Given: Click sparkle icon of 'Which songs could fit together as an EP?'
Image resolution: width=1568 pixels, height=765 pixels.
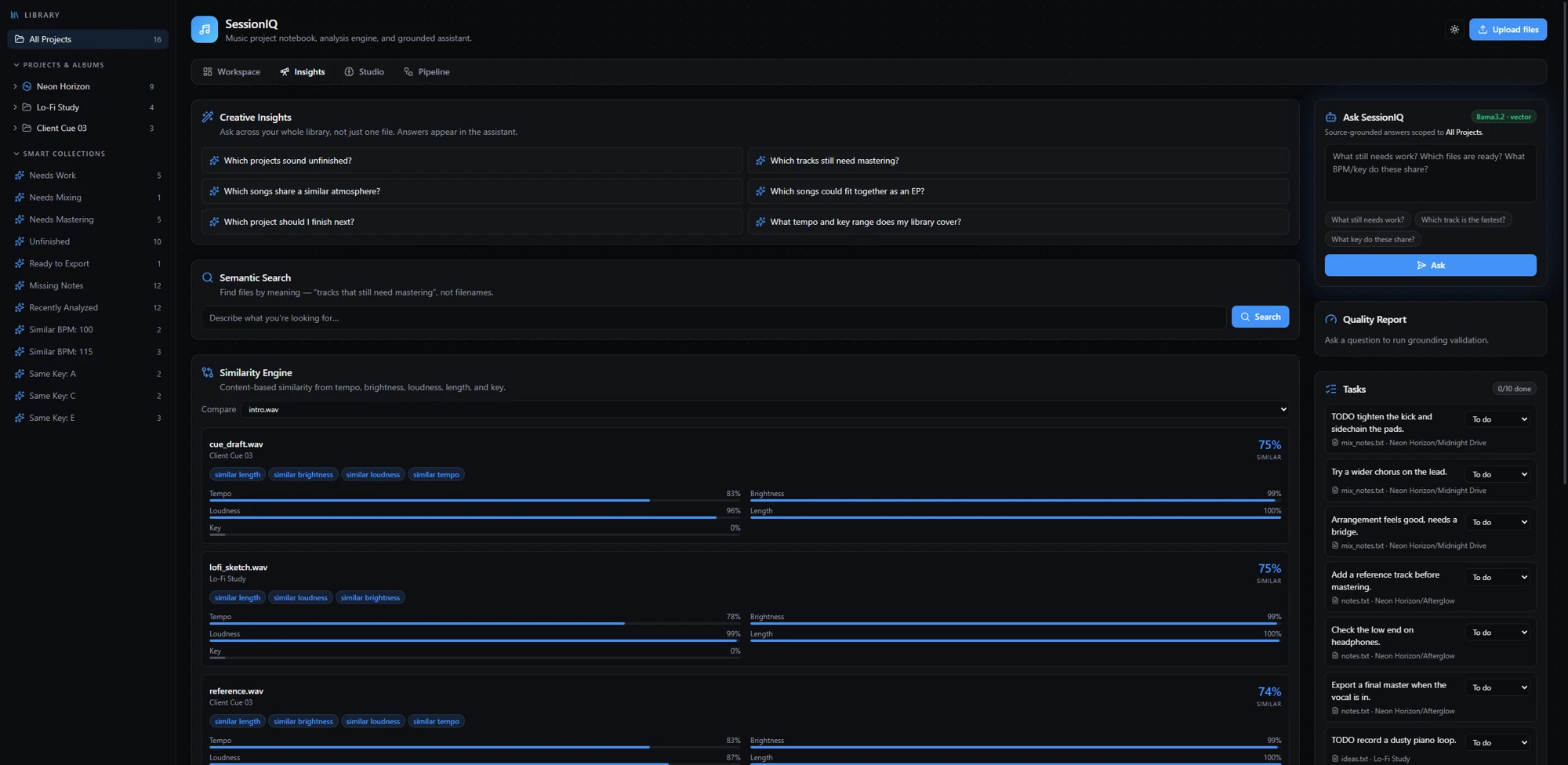Looking at the screenshot, I should coord(760,191).
